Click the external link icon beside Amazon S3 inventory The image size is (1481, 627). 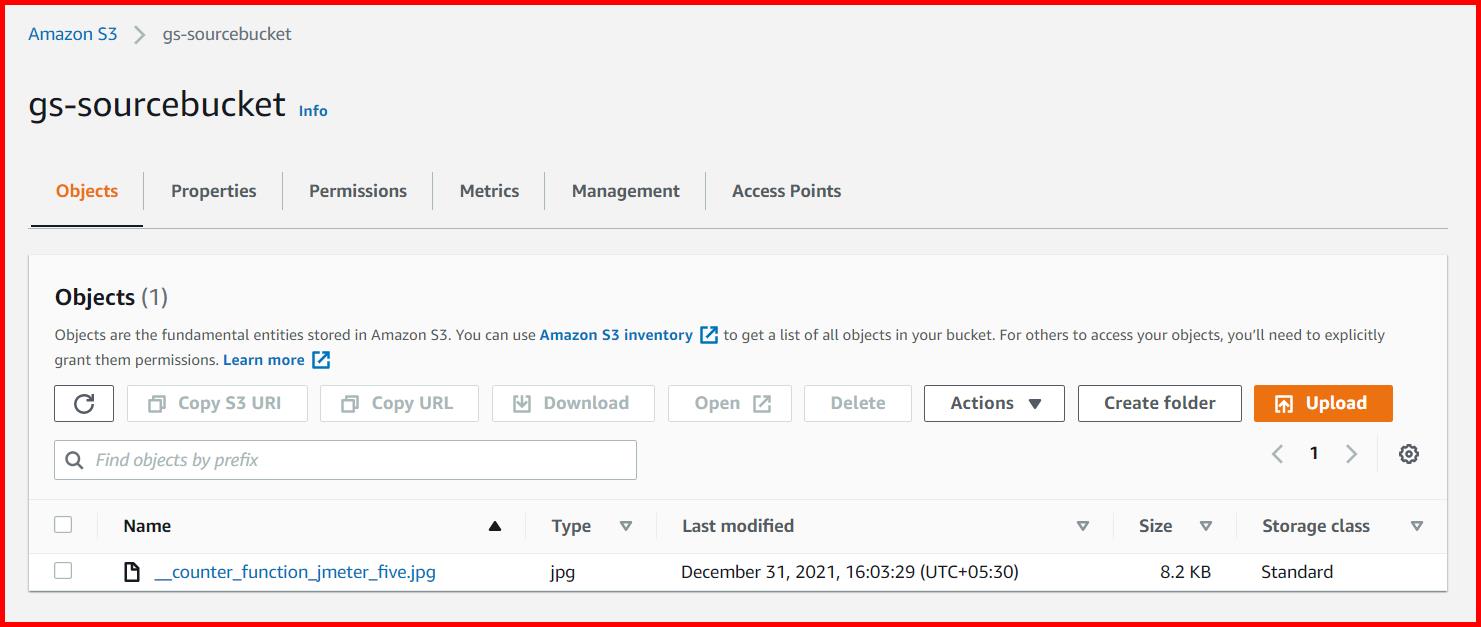708,335
